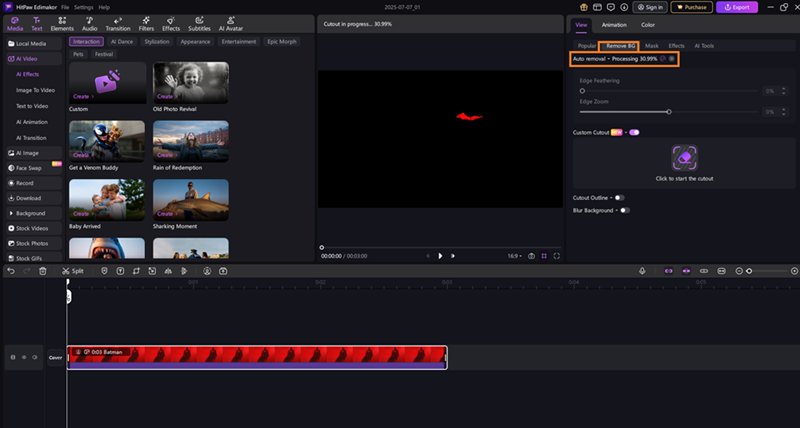The image size is (800, 428).
Task: Click the undo arrow in timeline toolbar
Action: pyautogui.click(x=11, y=271)
